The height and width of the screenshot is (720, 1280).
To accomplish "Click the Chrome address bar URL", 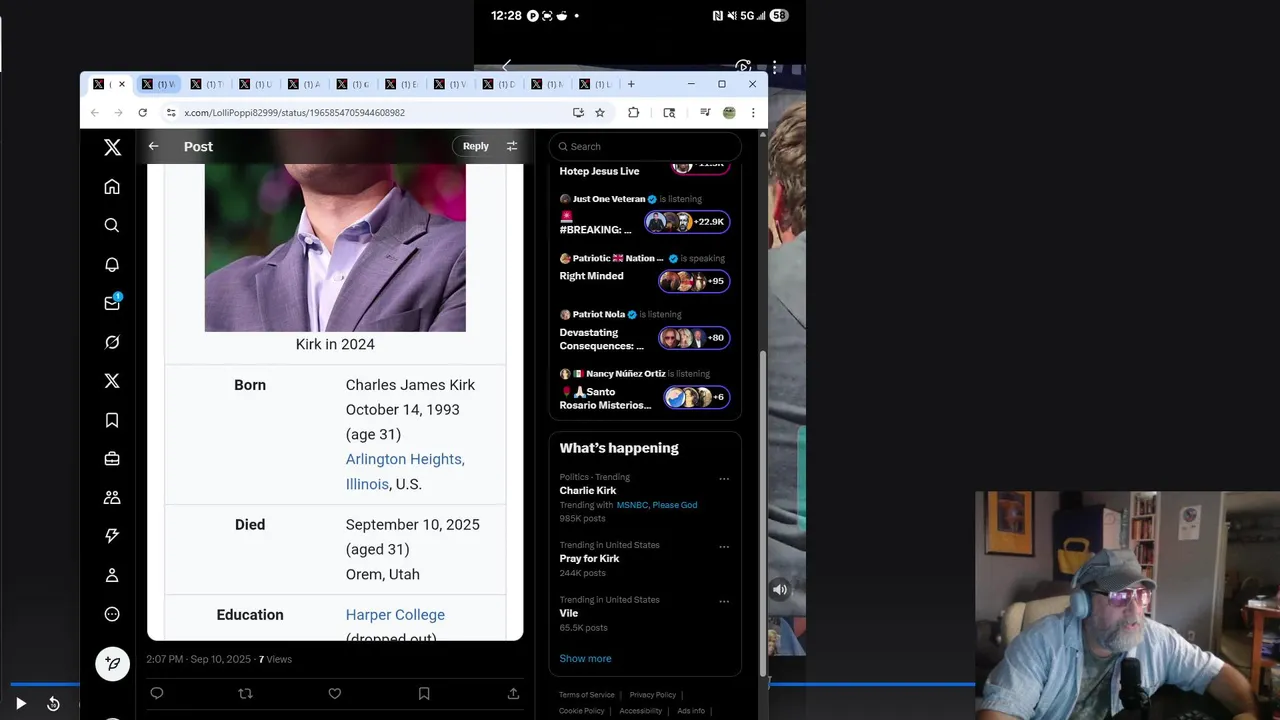I will point(294,113).
